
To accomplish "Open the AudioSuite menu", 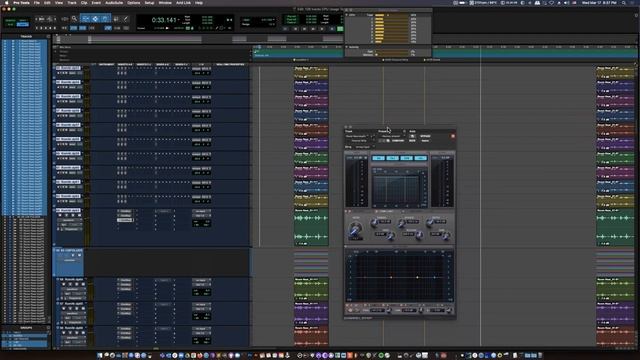I will pos(114,3).
